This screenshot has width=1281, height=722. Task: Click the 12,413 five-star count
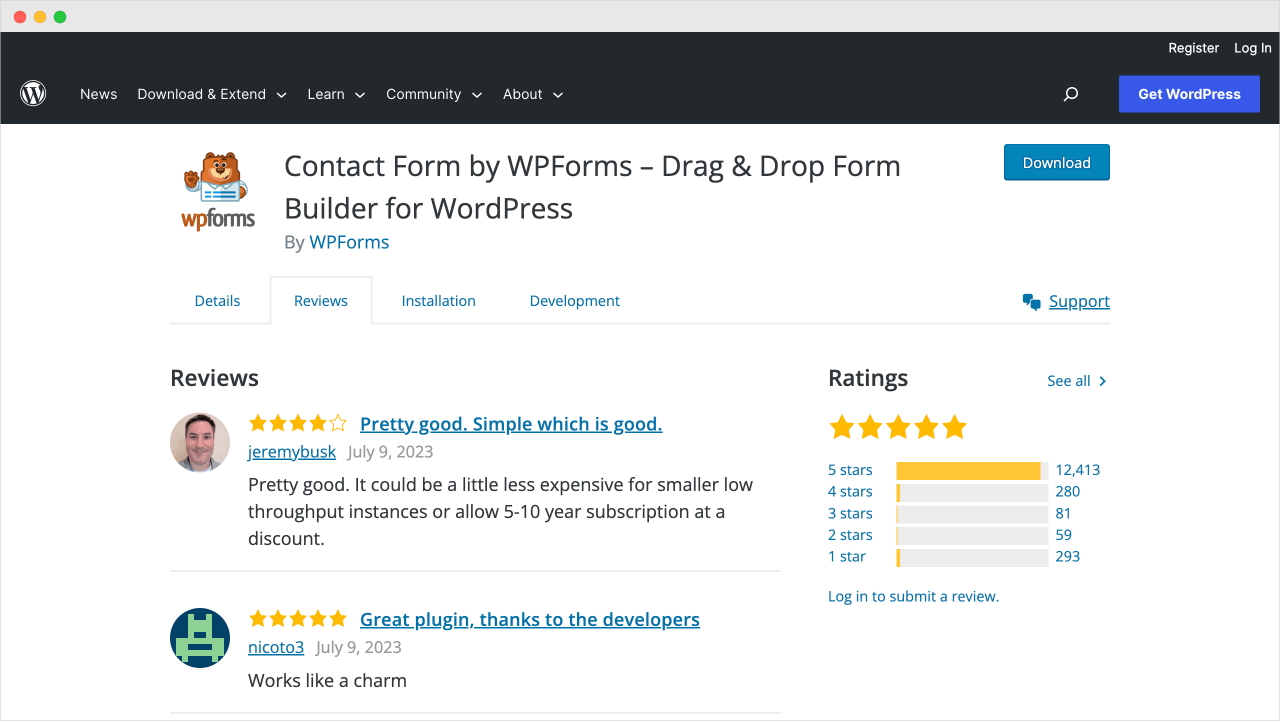point(1077,470)
